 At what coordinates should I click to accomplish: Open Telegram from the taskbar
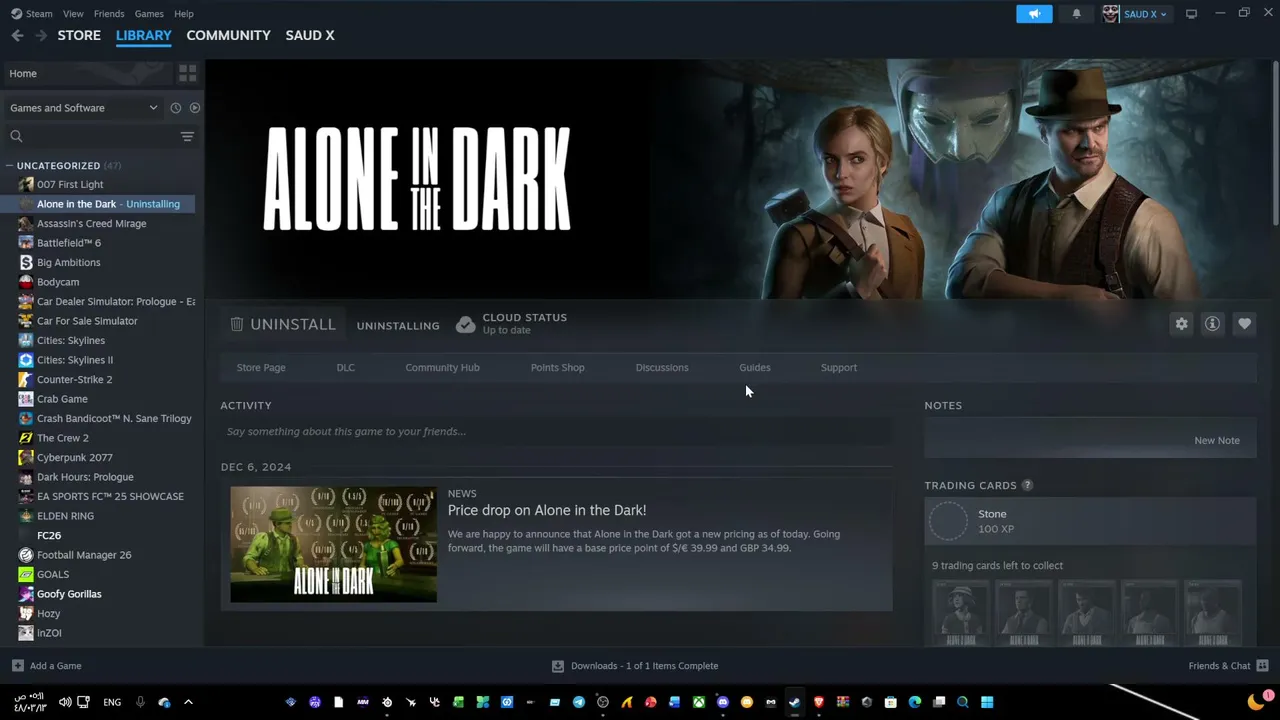pos(579,702)
